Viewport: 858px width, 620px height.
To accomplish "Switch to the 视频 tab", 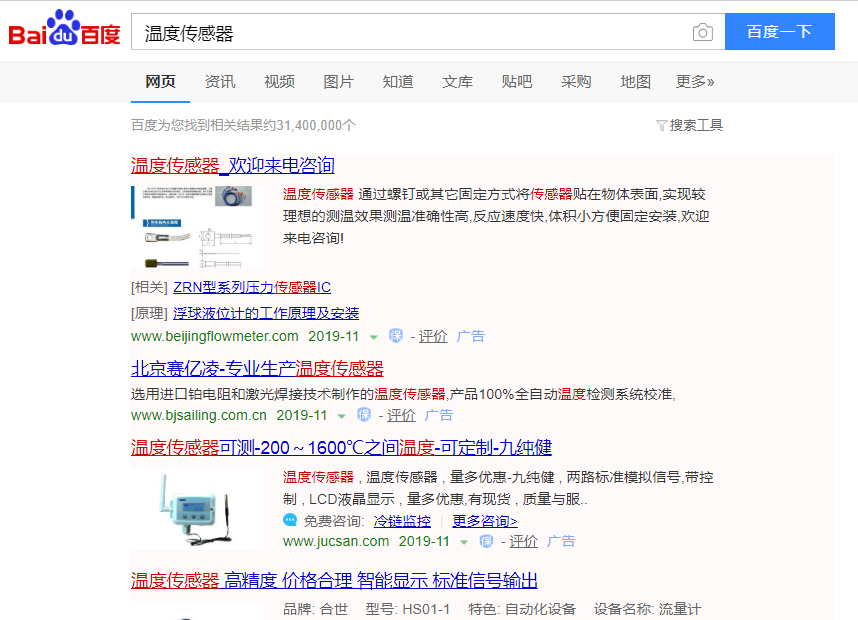I will [x=279, y=82].
